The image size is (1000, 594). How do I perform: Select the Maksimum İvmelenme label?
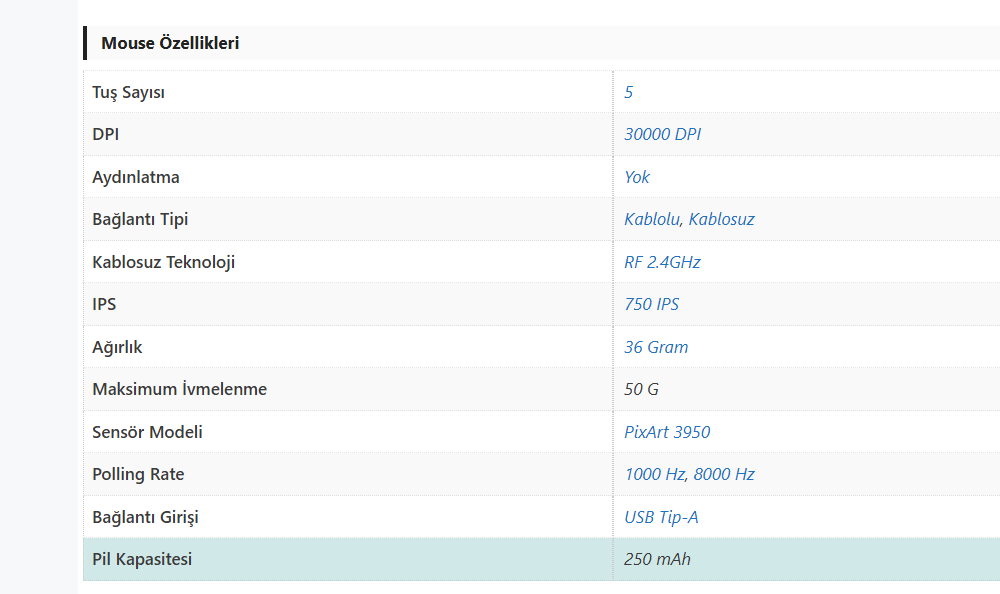point(179,389)
